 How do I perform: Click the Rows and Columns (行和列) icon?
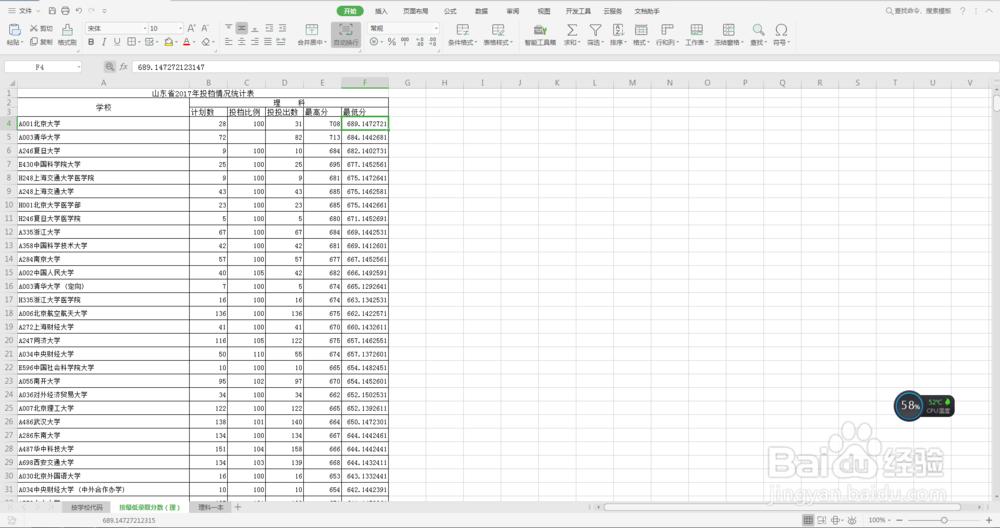click(667, 29)
